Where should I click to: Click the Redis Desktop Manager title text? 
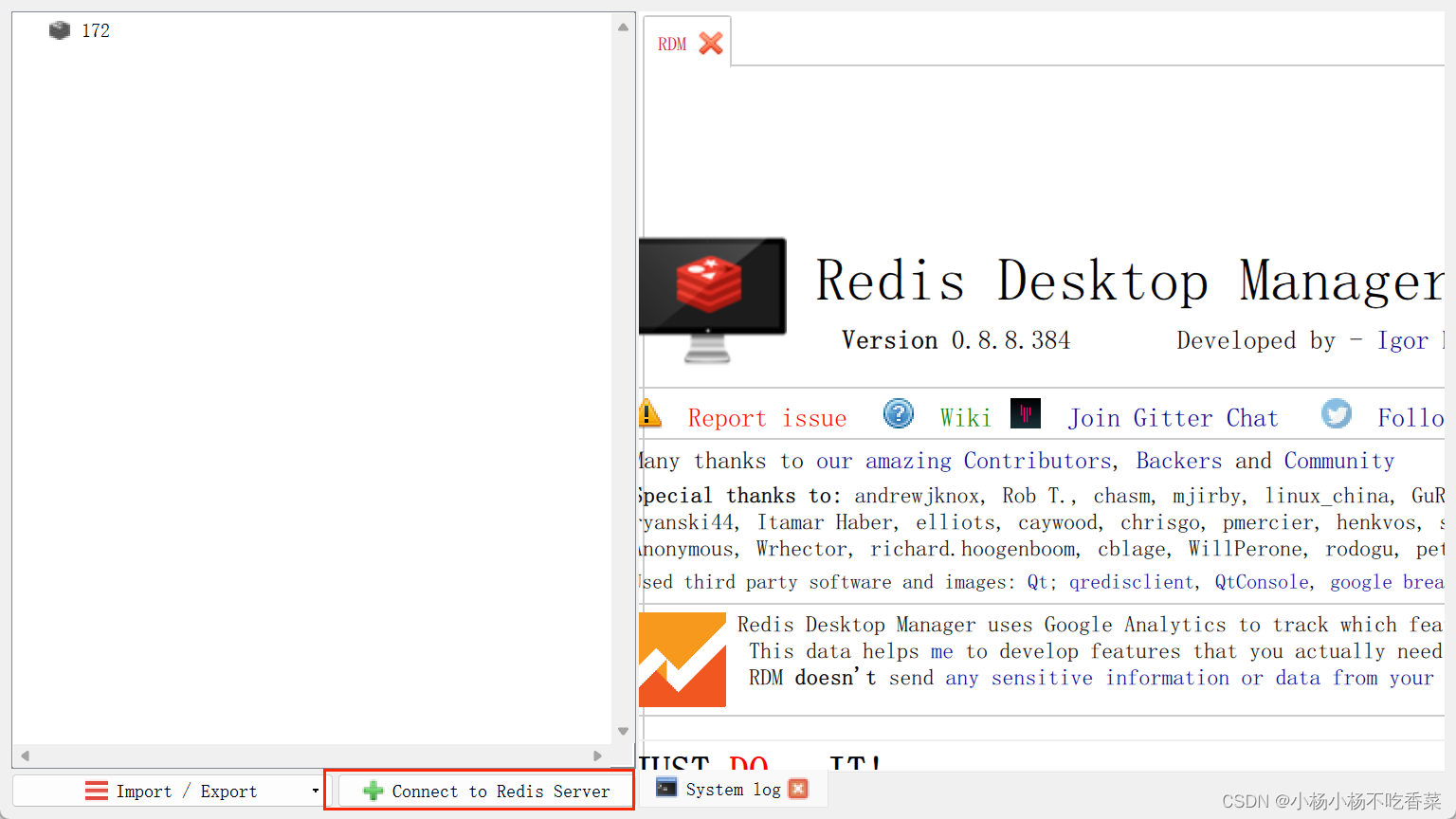point(1130,282)
